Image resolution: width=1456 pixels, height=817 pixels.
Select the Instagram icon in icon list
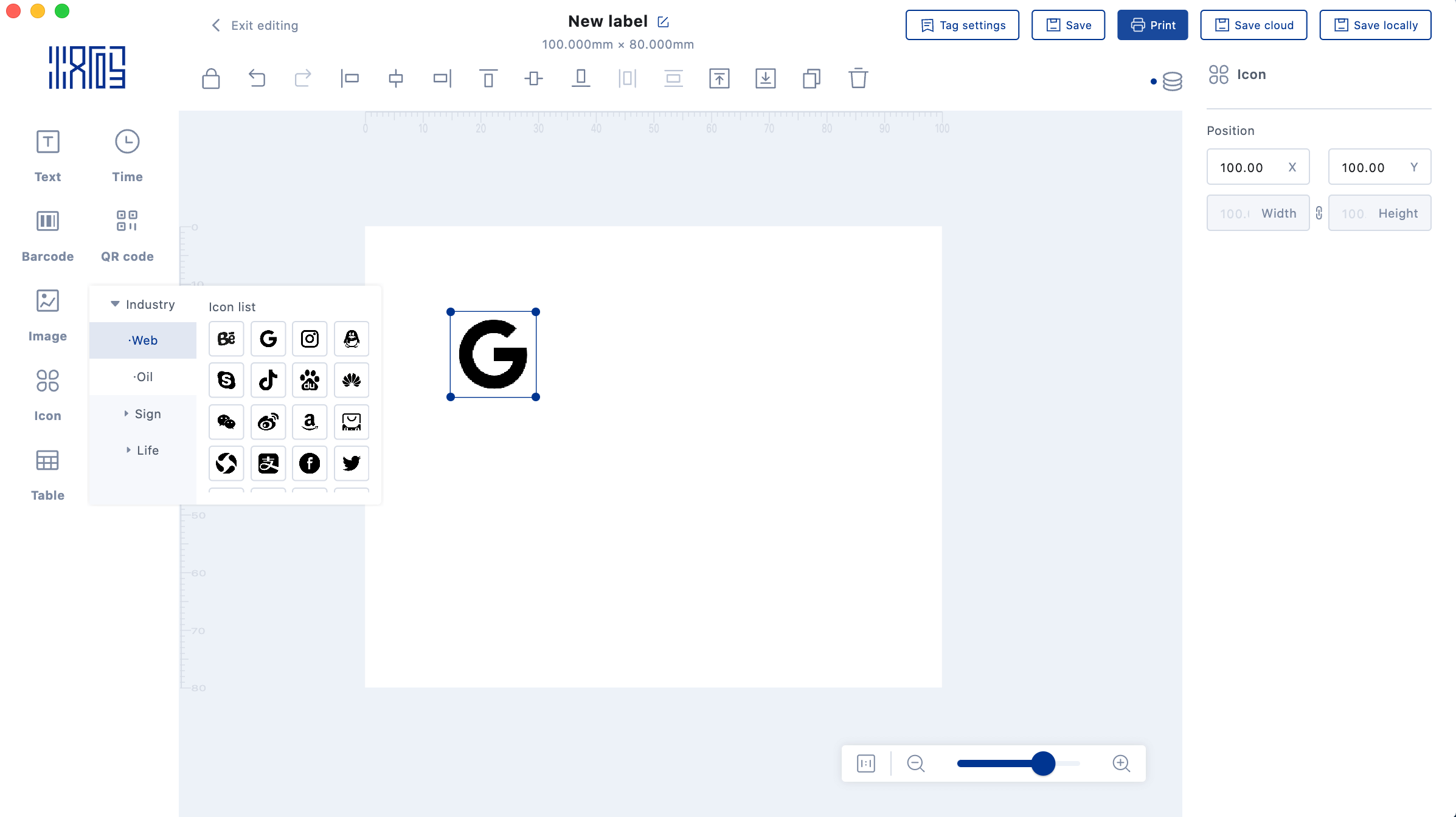(310, 339)
